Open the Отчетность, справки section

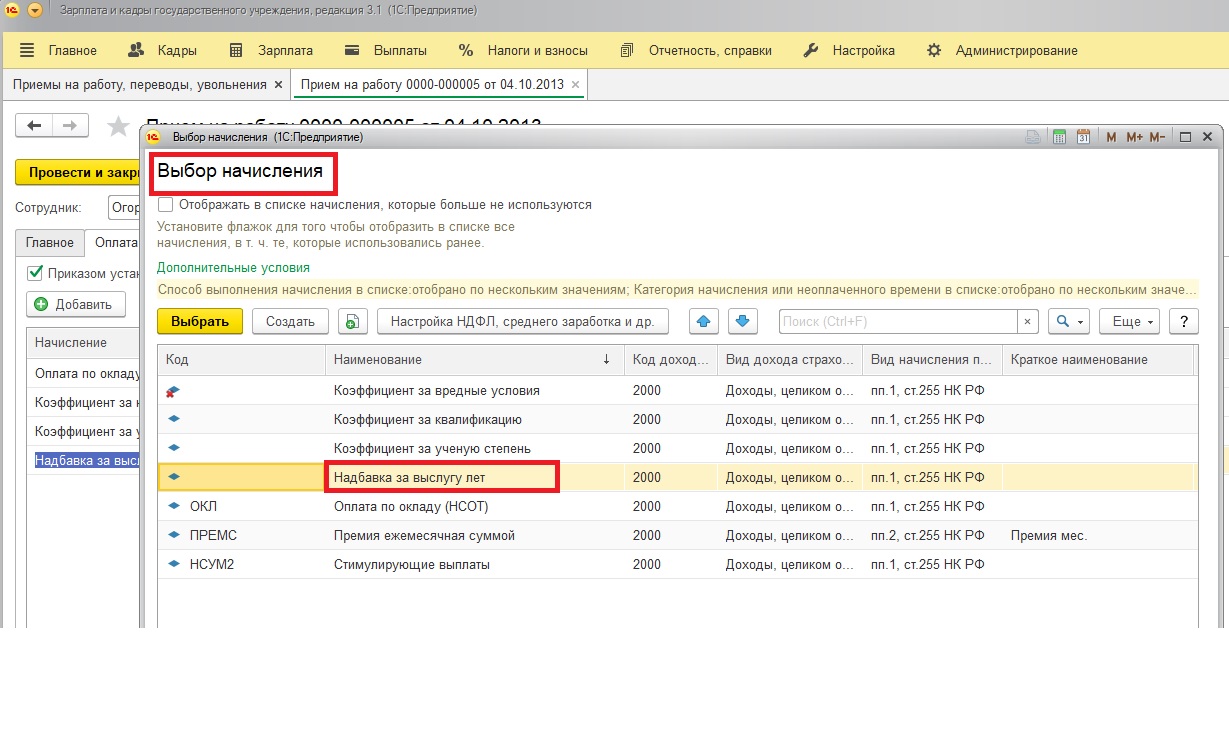click(696, 50)
